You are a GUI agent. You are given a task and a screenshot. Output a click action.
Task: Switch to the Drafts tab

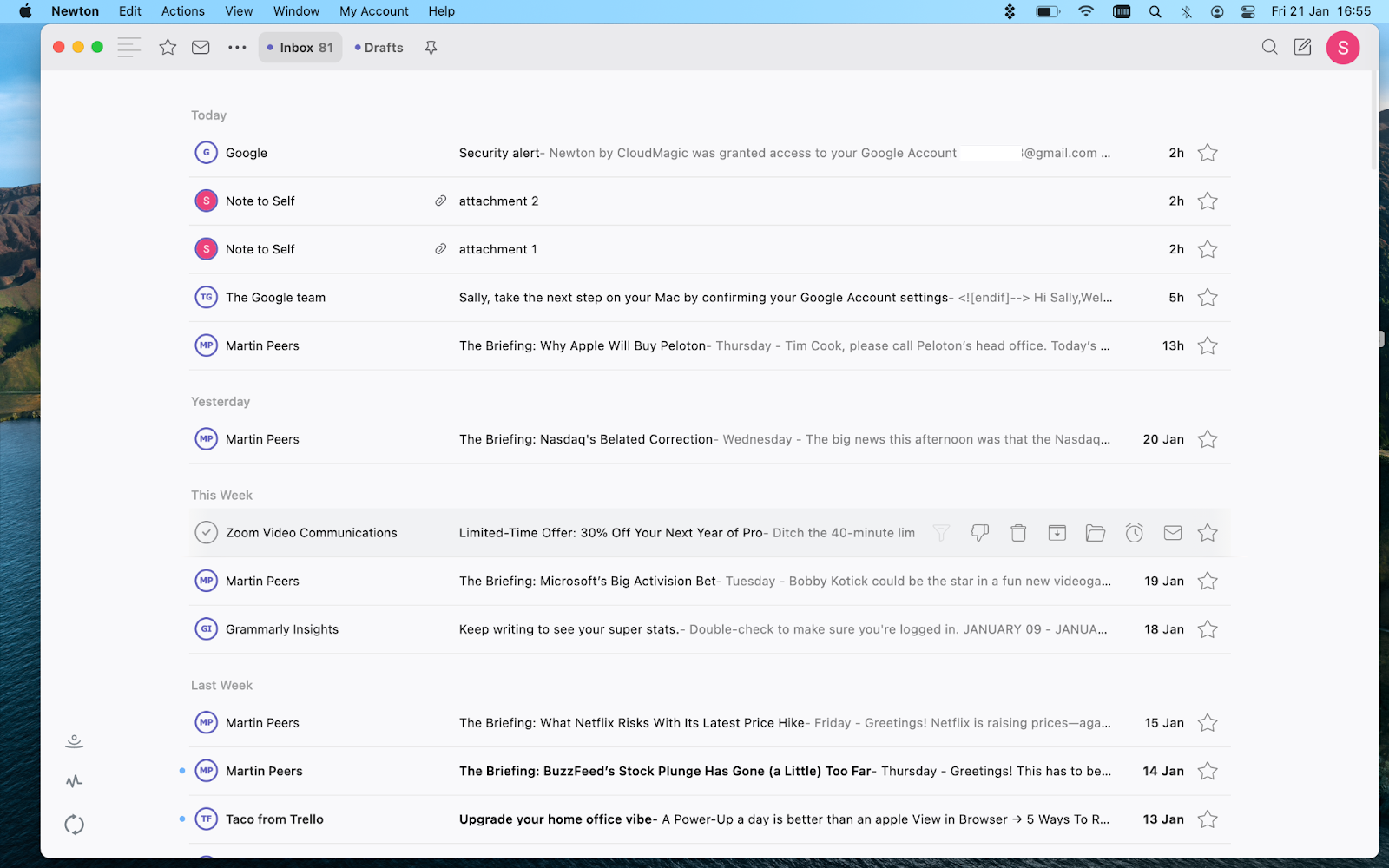pyautogui.click(x=379, y=48)
